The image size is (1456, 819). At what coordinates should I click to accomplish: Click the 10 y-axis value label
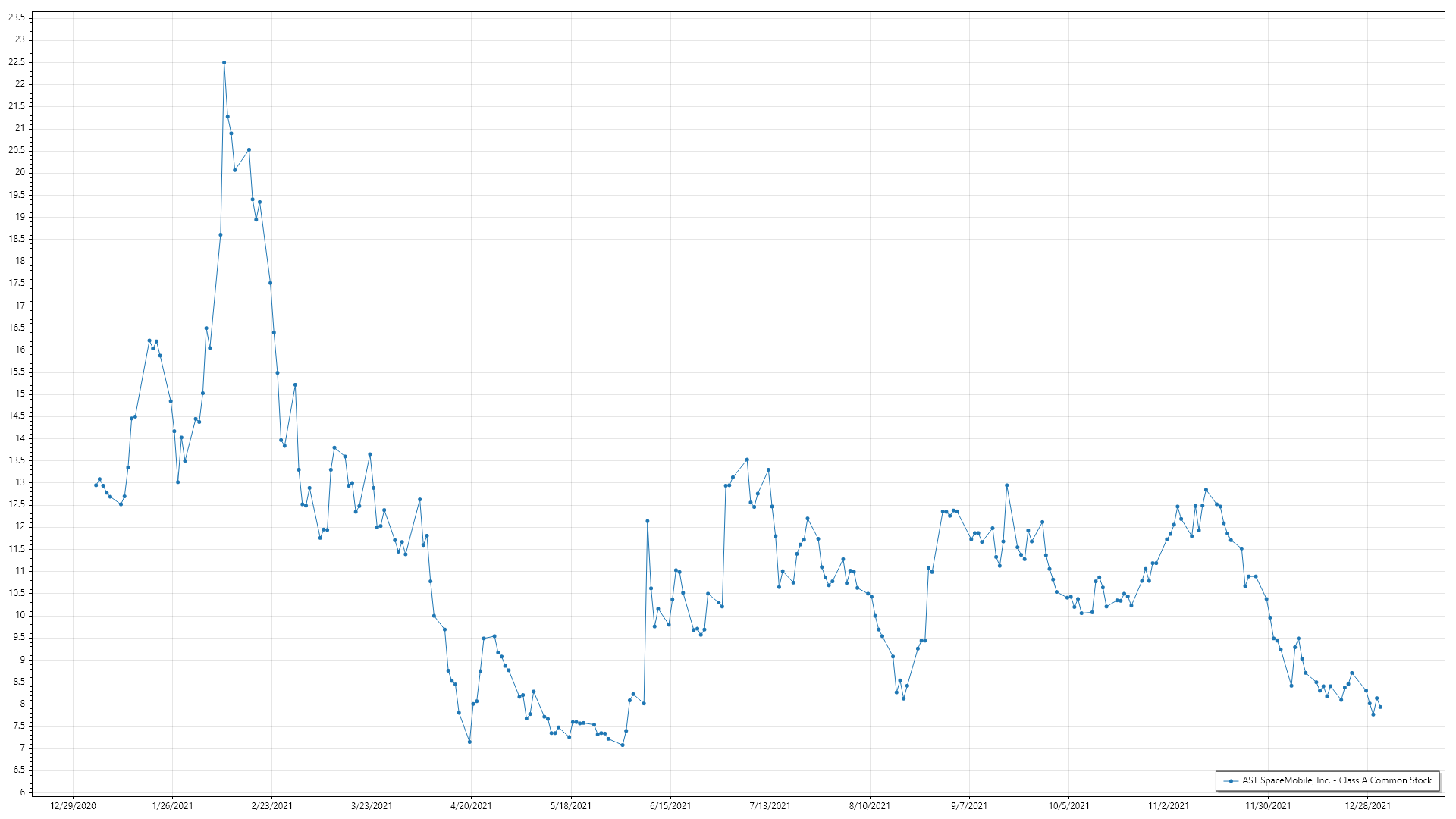tap(20, 615)
